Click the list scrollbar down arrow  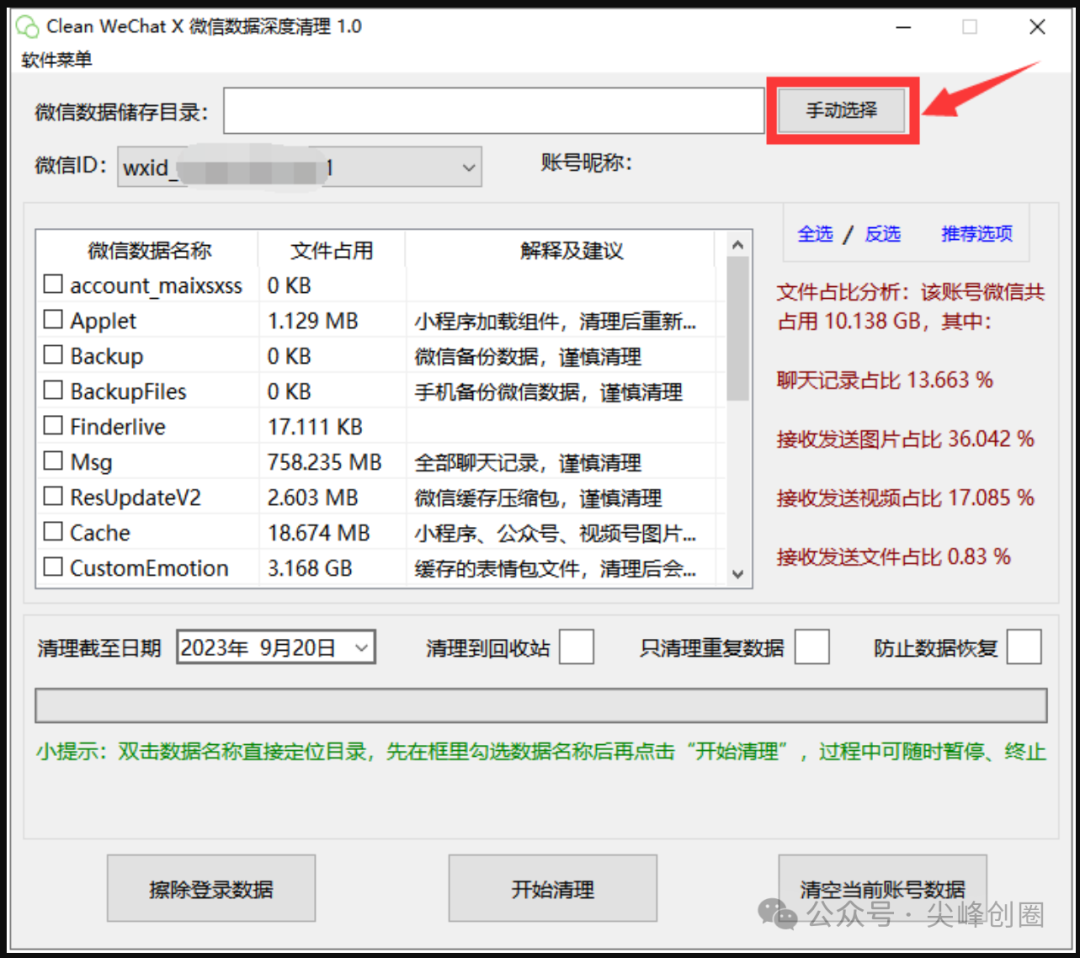(x=738, y=574)
